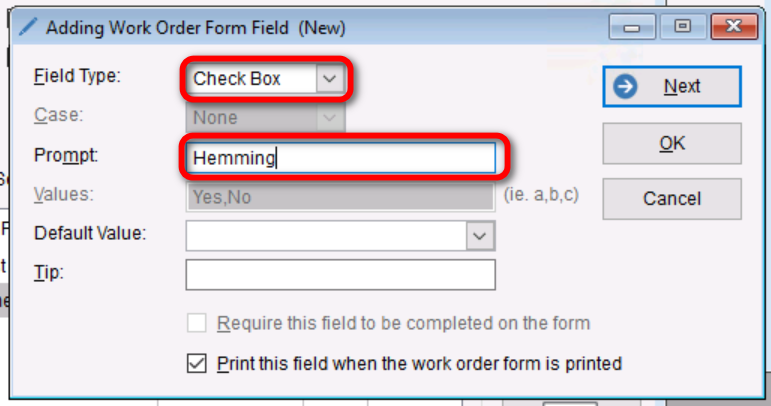Open the Default Value dropdown arrow

pos(481,235)
